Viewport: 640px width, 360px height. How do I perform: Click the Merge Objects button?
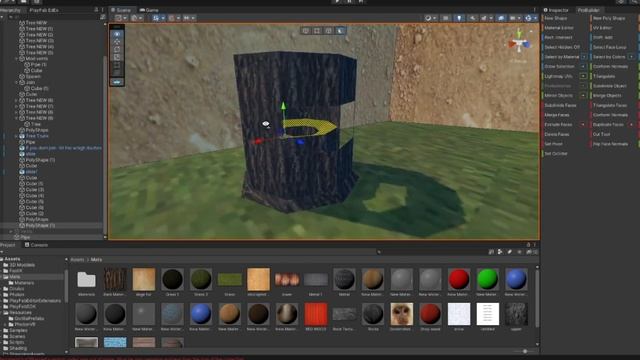[x=607, y=96]
